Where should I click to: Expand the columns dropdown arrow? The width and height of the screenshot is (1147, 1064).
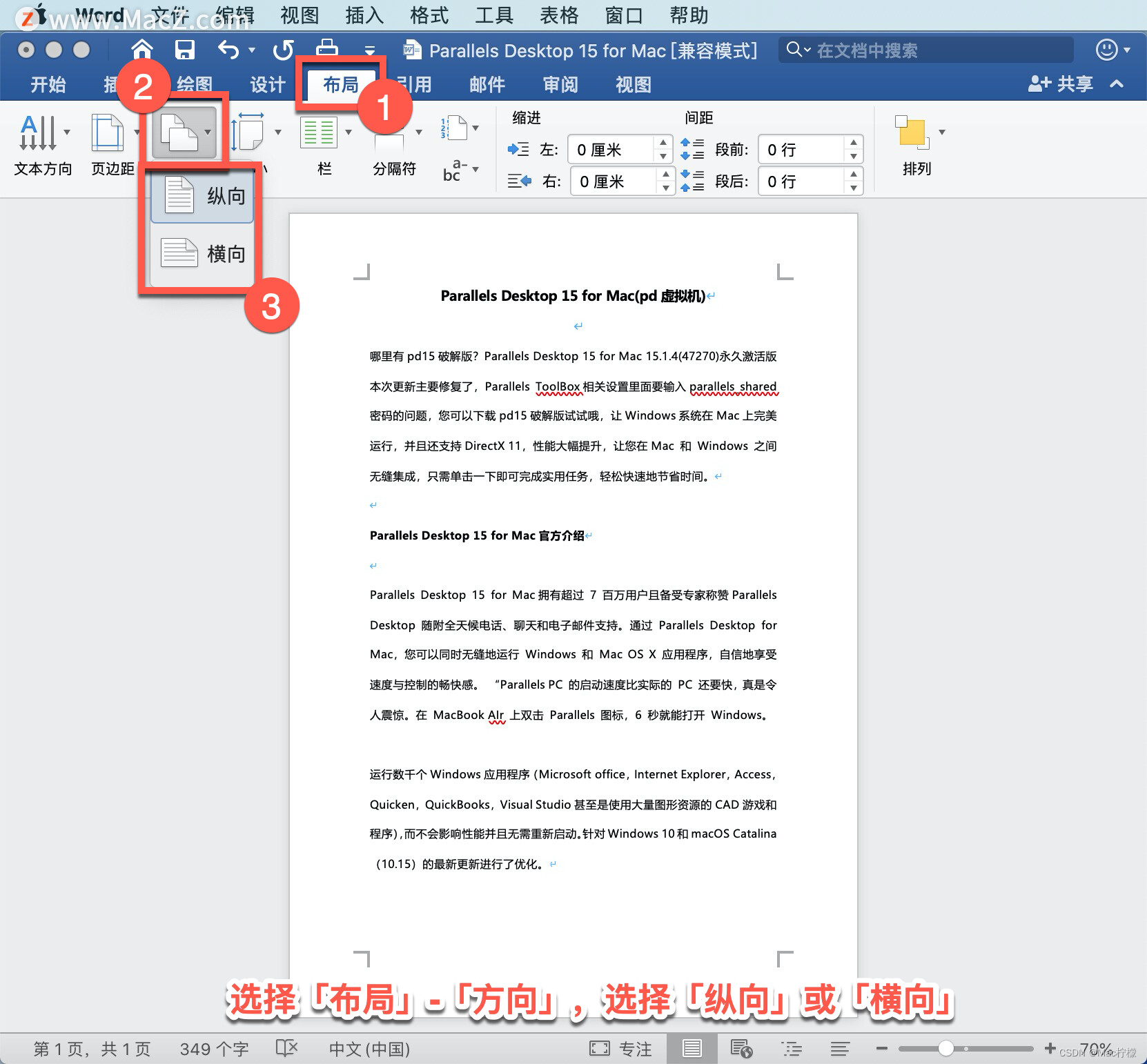point(349,132)
